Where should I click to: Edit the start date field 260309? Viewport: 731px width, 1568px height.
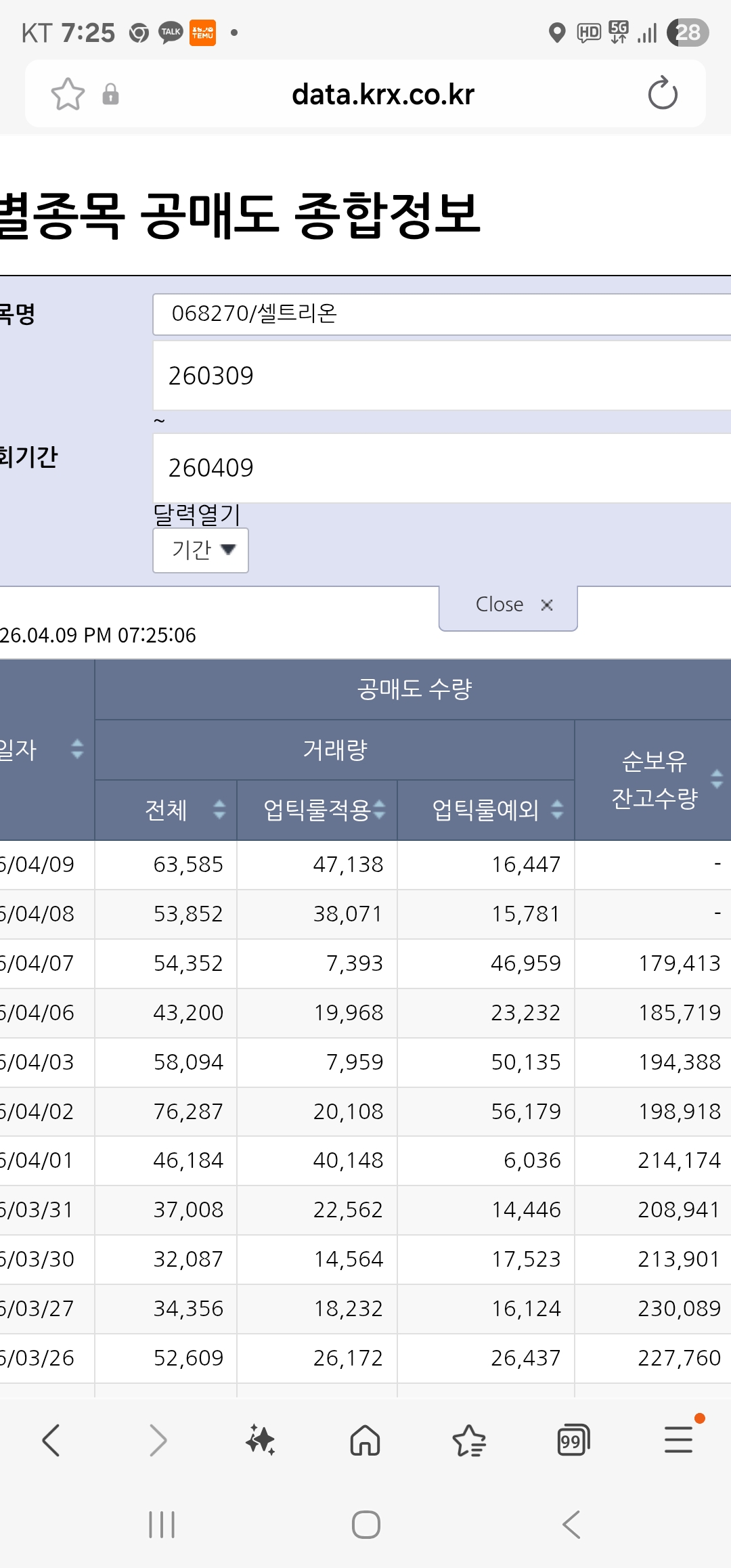440,376
